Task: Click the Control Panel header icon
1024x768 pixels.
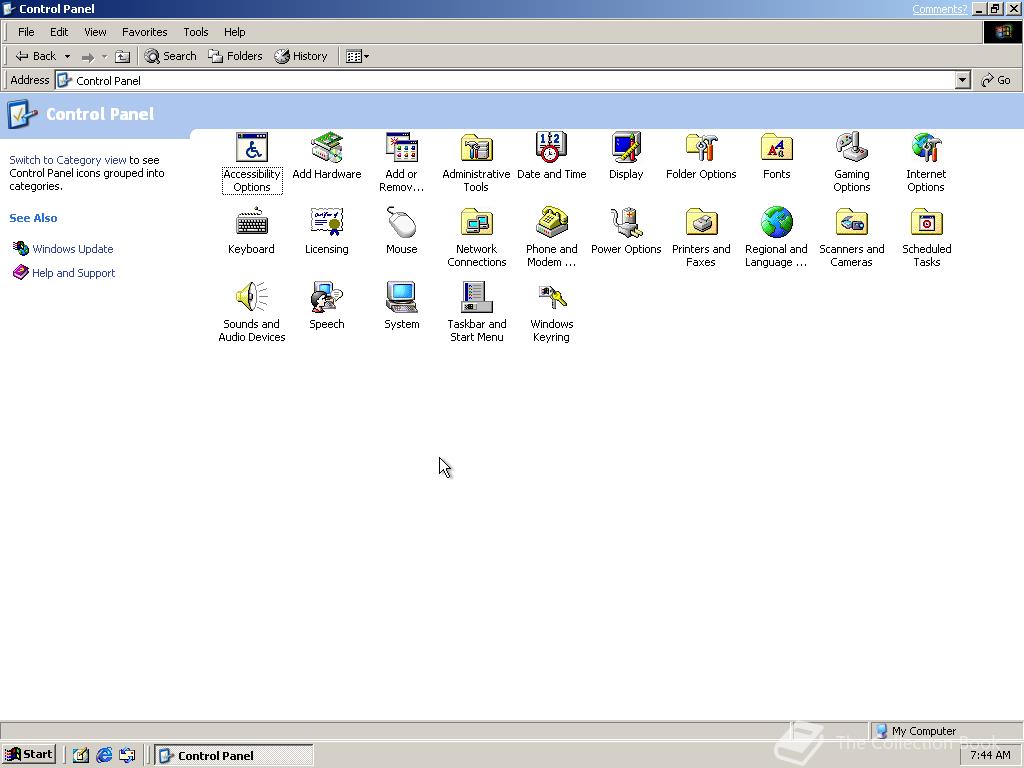Action: click(x=22, y=114)
